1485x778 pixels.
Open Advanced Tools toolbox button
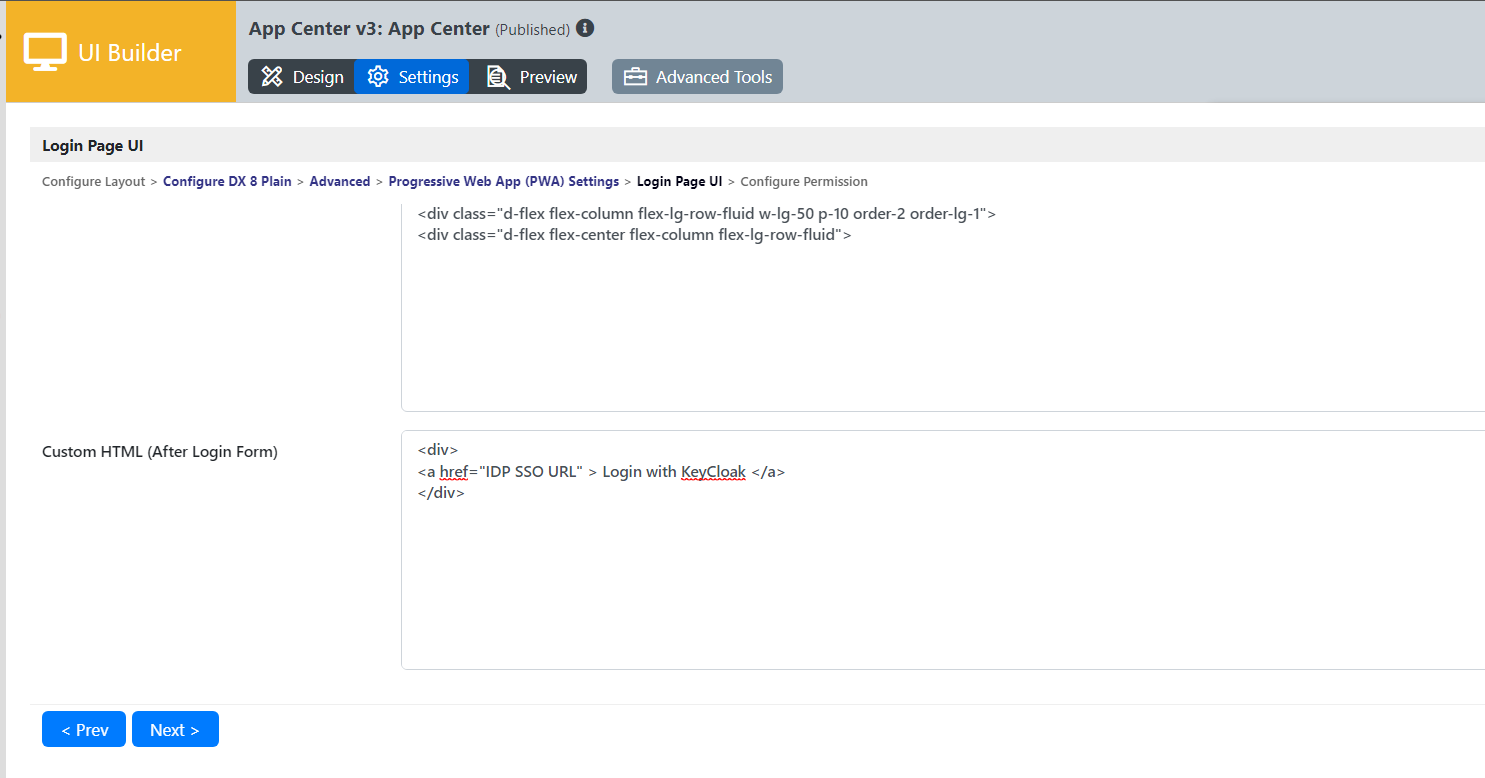click(697, 77)
